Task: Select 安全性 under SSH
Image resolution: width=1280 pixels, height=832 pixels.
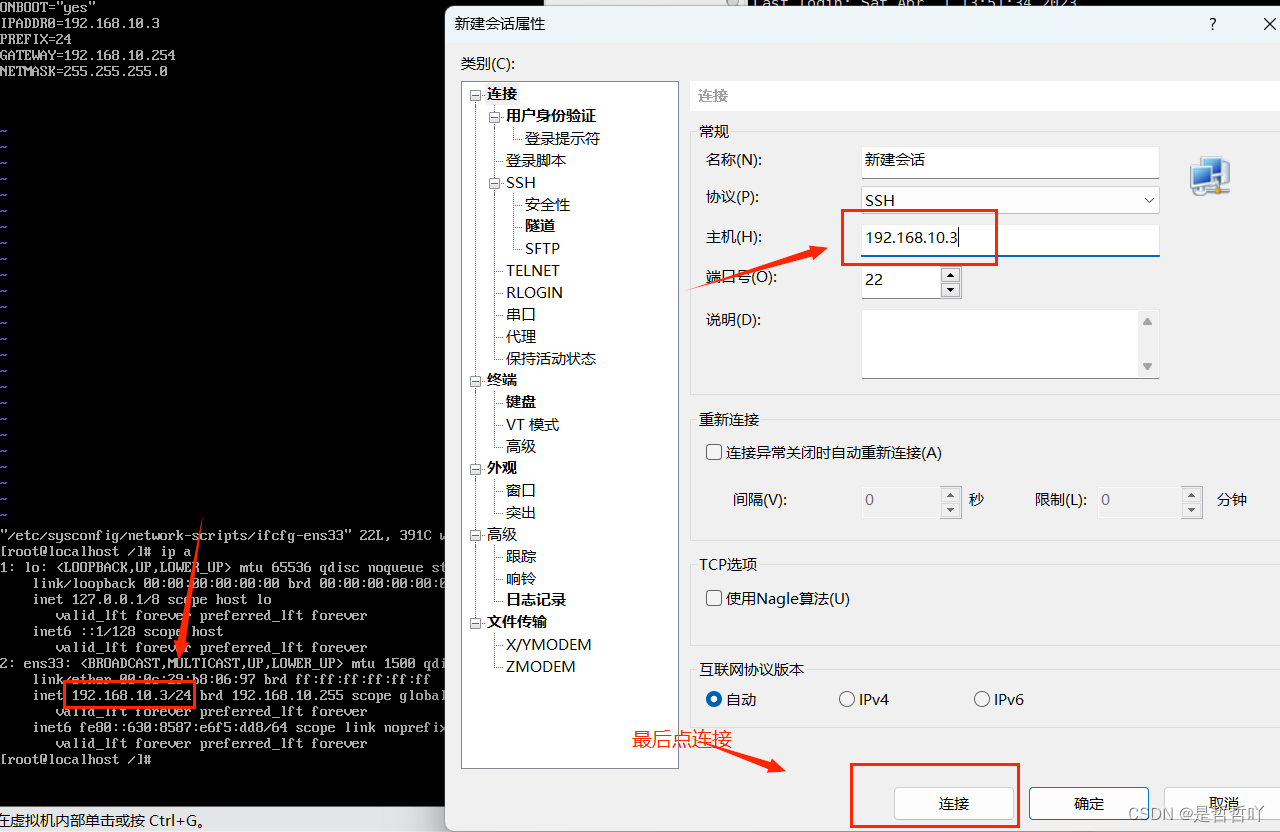Action: (547, 204)
